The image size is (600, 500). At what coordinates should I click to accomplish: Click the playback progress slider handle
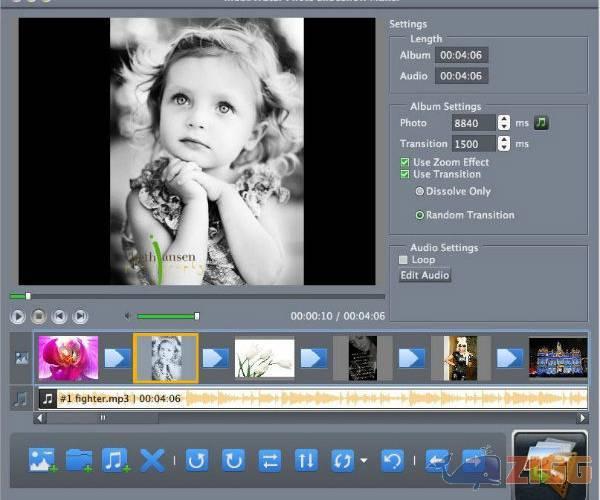(28, 296)
